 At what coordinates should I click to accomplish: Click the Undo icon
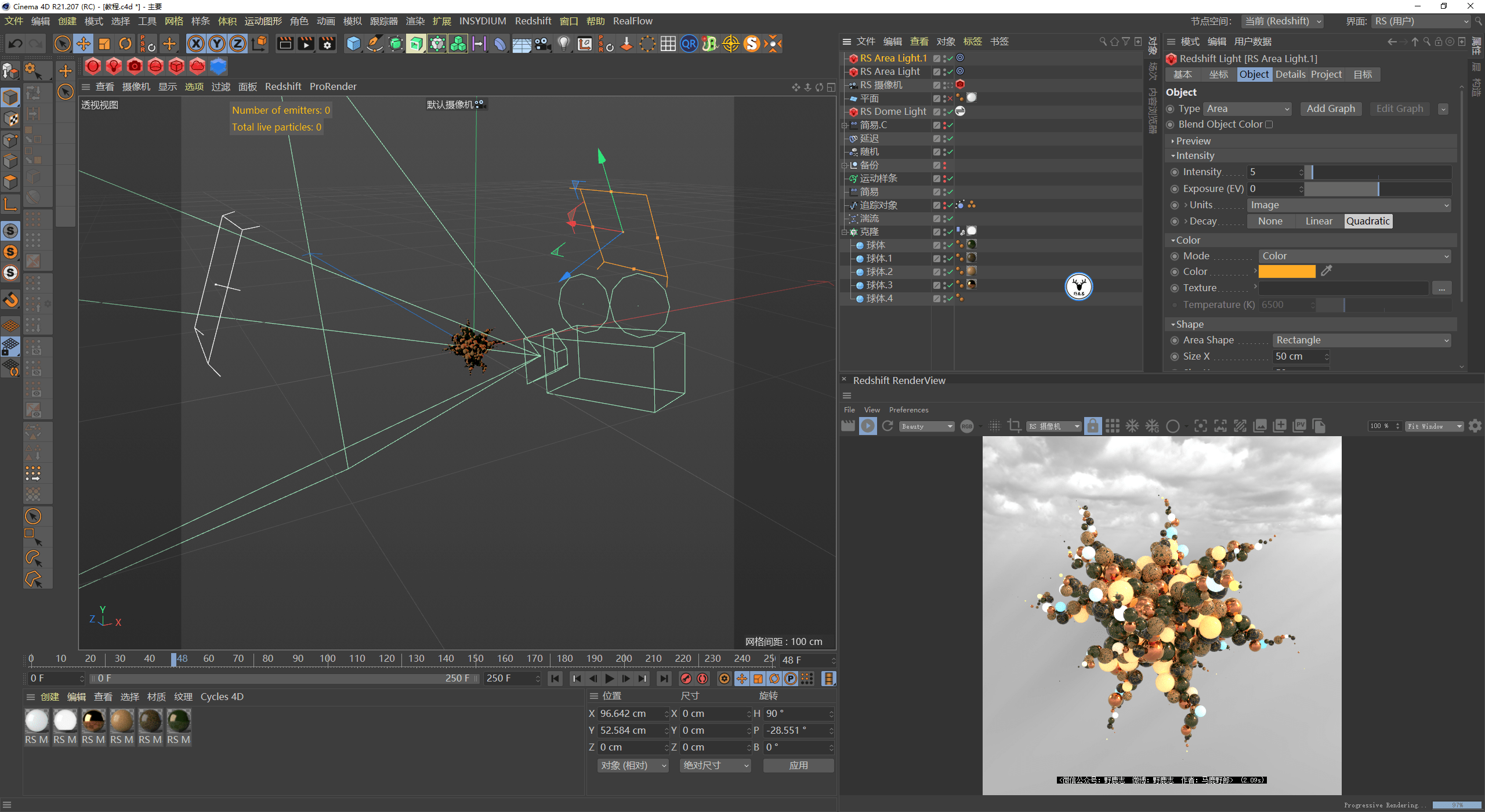point(15,43)
